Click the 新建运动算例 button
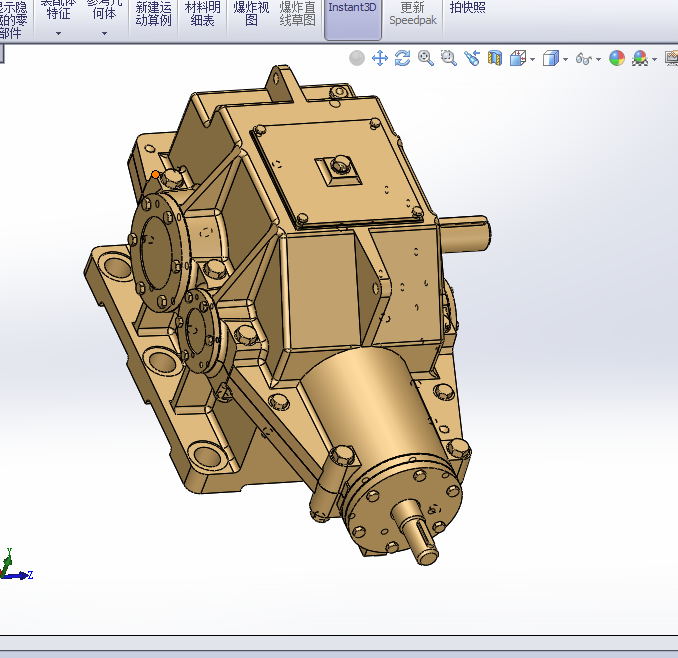This screenshot has height=658, width=678. [x=154, y=14]
